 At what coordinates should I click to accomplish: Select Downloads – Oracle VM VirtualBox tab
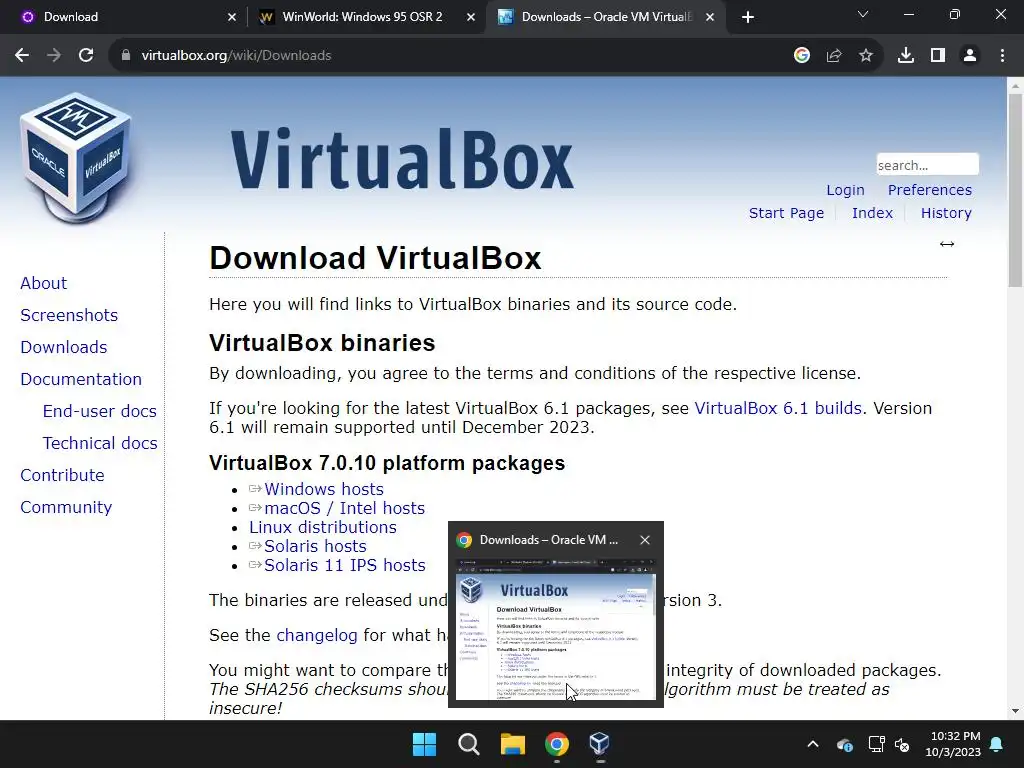click(x=604, y=17)
